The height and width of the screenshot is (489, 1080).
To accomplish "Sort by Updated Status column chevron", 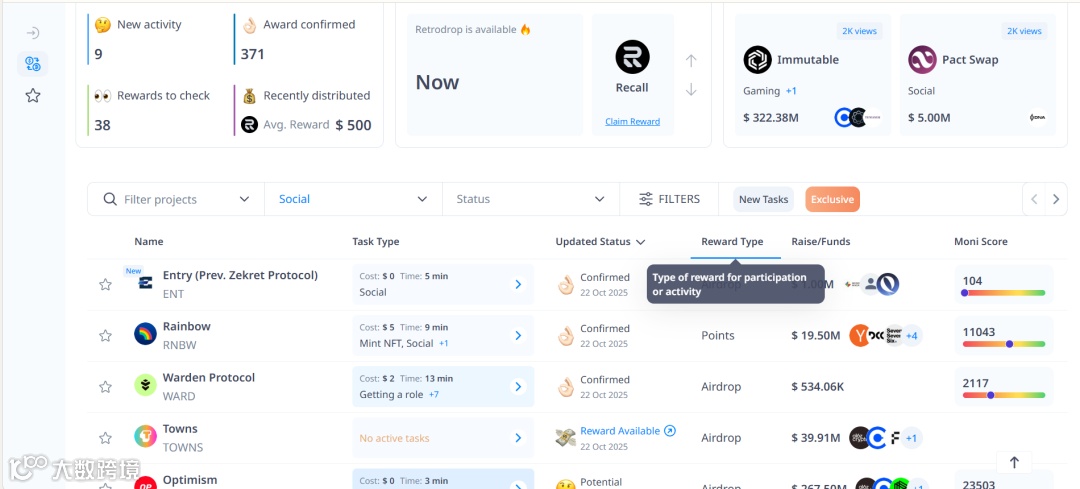I will point(640,242).
